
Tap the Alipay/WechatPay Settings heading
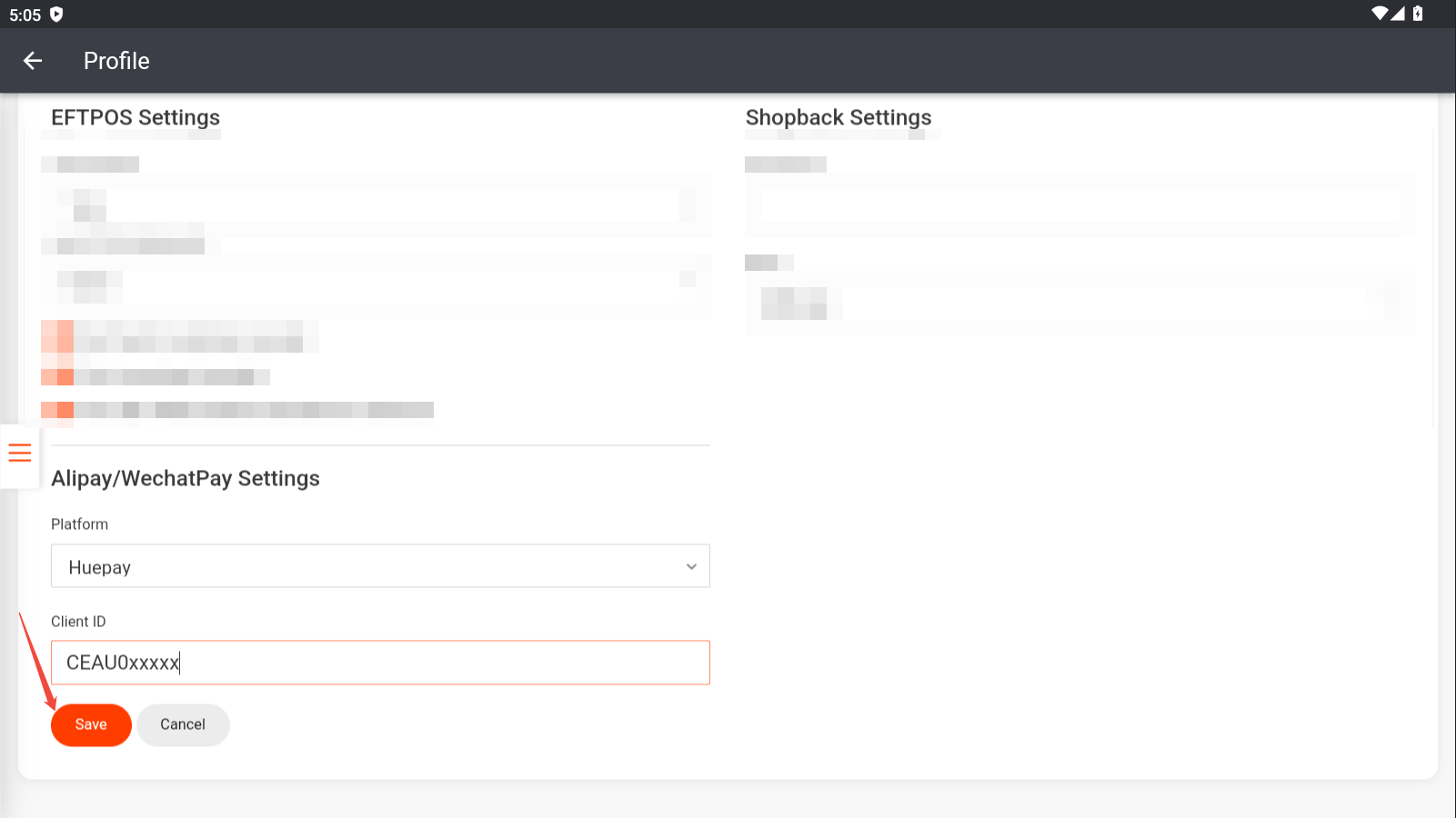(186, 479)
